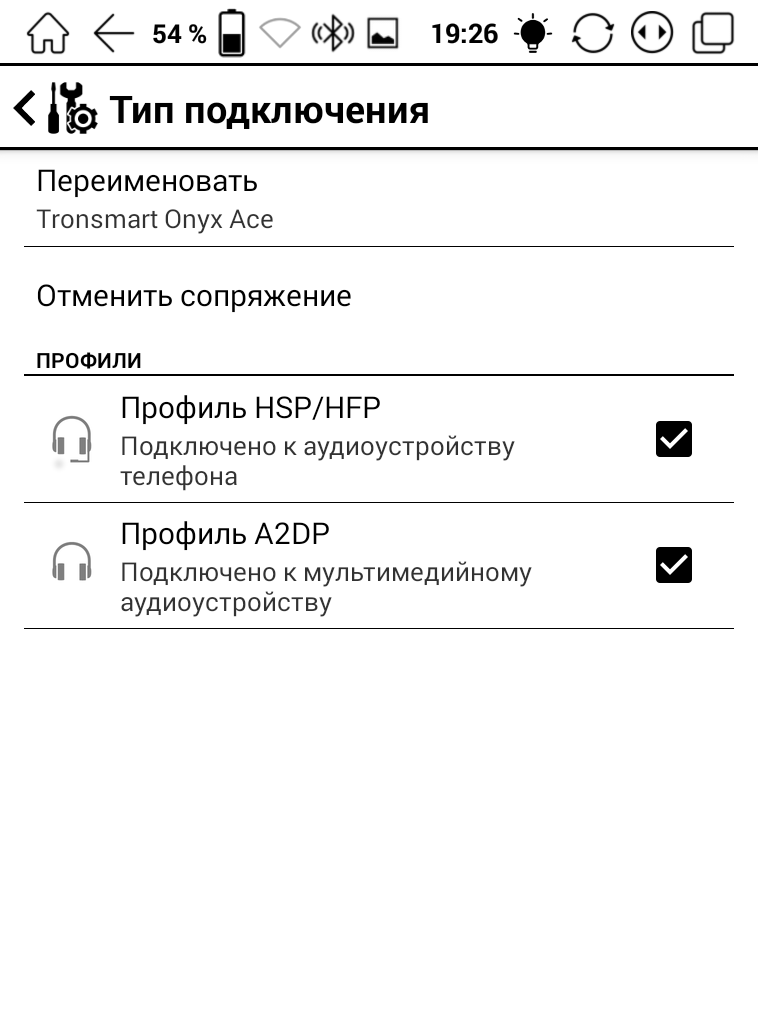Viewport: 758px width, 1024px height.
Task: Uncheck the A2DP profile checkbox
Action: tap(673, 565)
